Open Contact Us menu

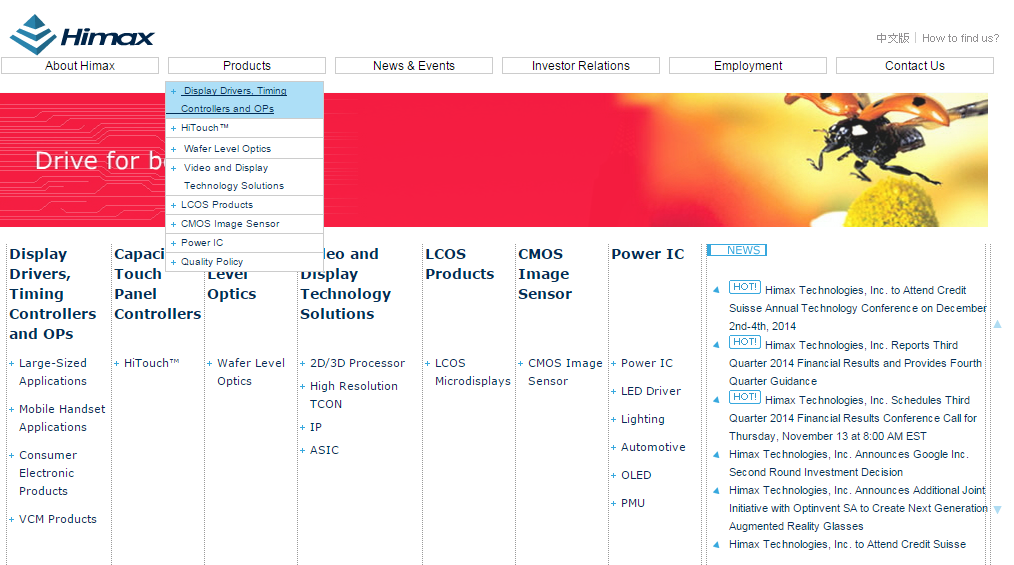[915, 66]
